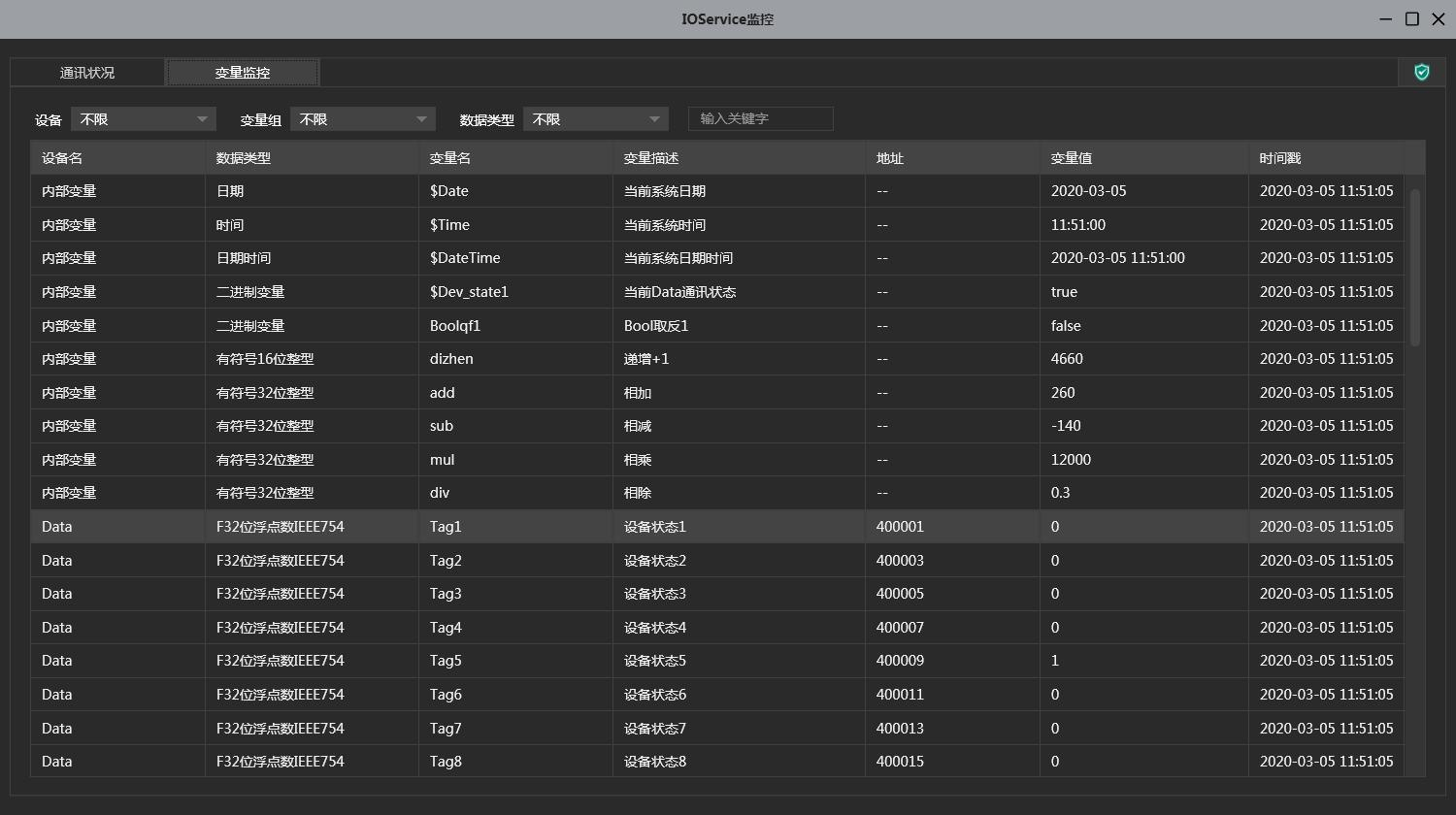Select the 变量监控 tab
The image size is (1456, 815).
click(x=243, y=72)
